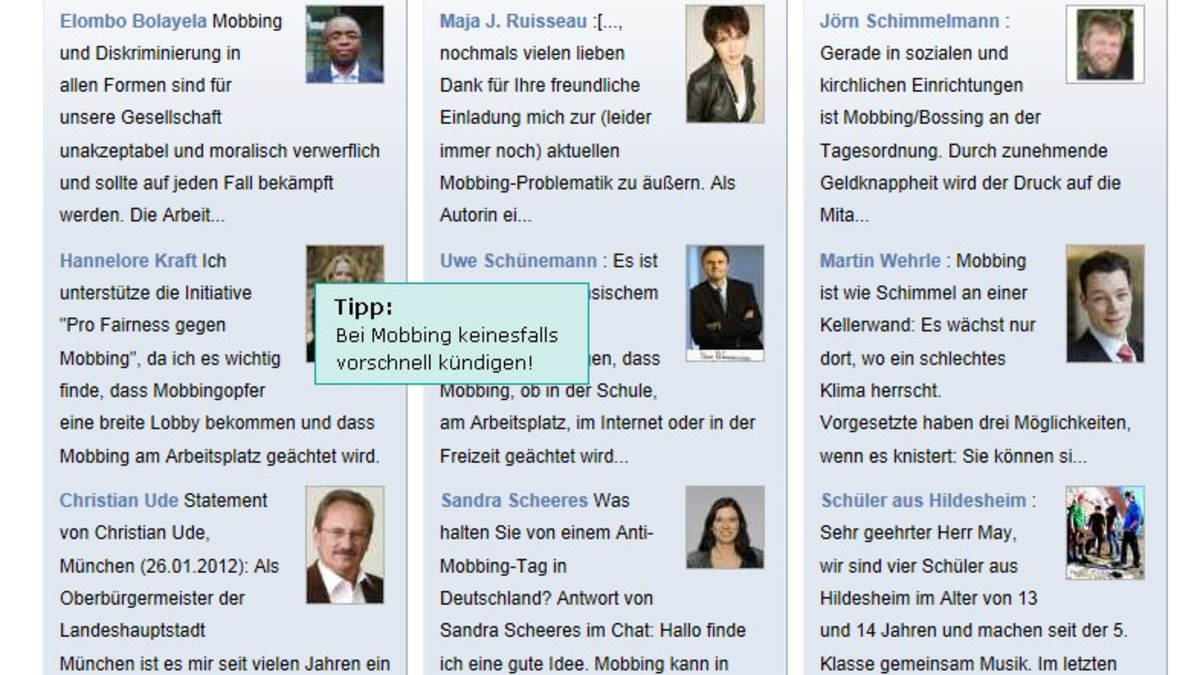Open the Schüler aus Hildesheim link
This screenshot has width=1200, height=675.
pyautogui.click(x=924, y=500)
